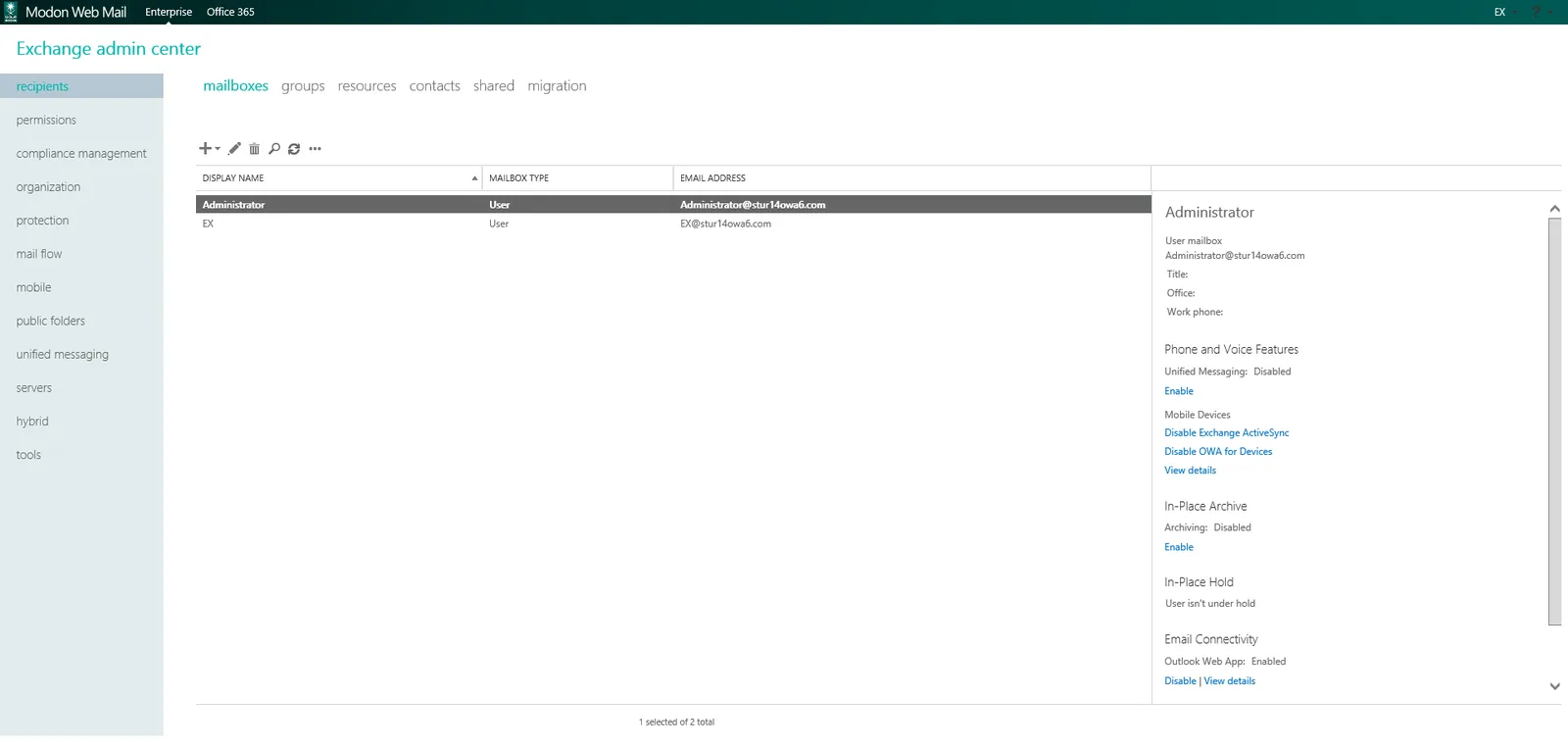Image resolution: width=1568 pixels, height=748 pixels.
Task: Enable In-Place Archive link
Action: (x=1179, y=547)
